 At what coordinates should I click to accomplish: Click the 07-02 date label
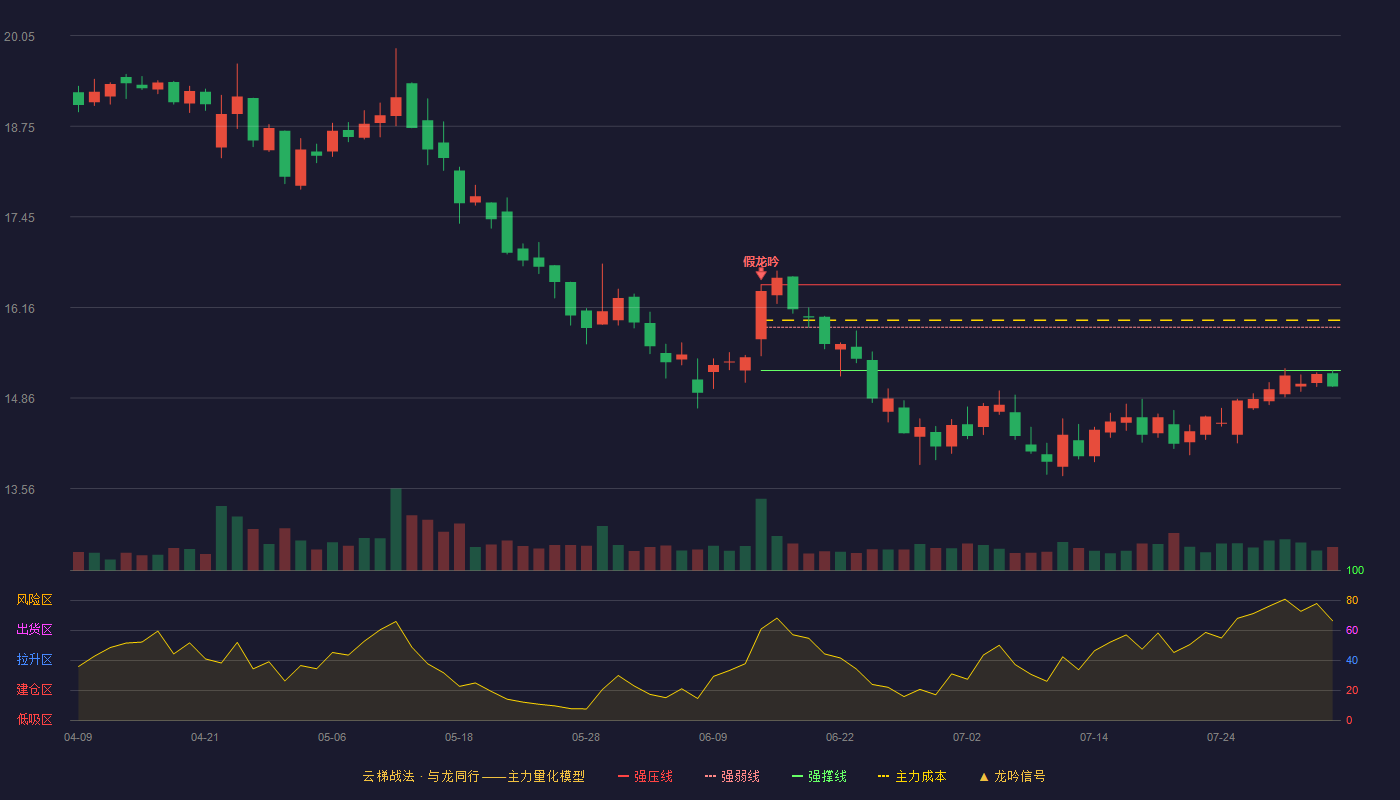[x=967, y=737]
